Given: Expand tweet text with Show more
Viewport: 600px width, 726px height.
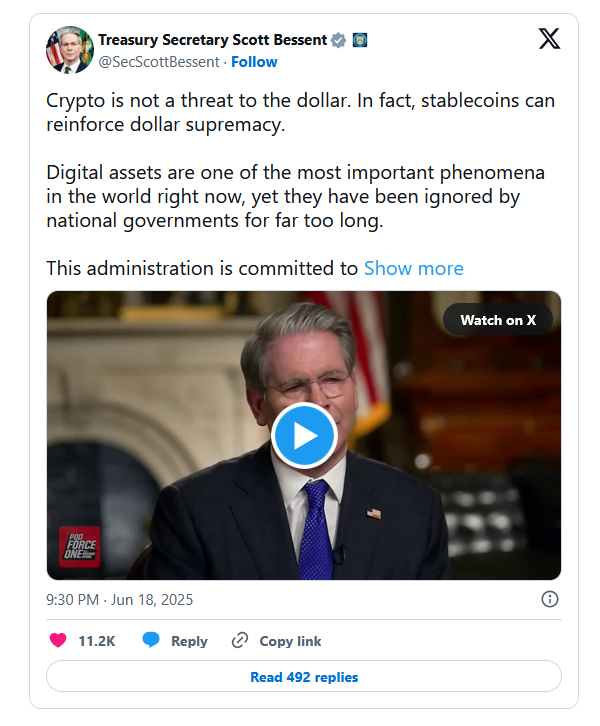Looking at the screenshot, I should point(413,269).
